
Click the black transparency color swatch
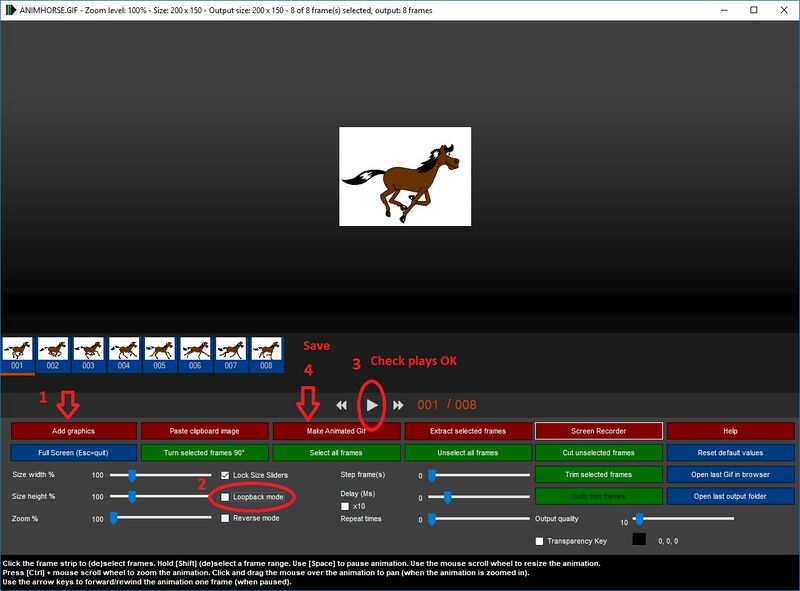(x=640, y=540)
